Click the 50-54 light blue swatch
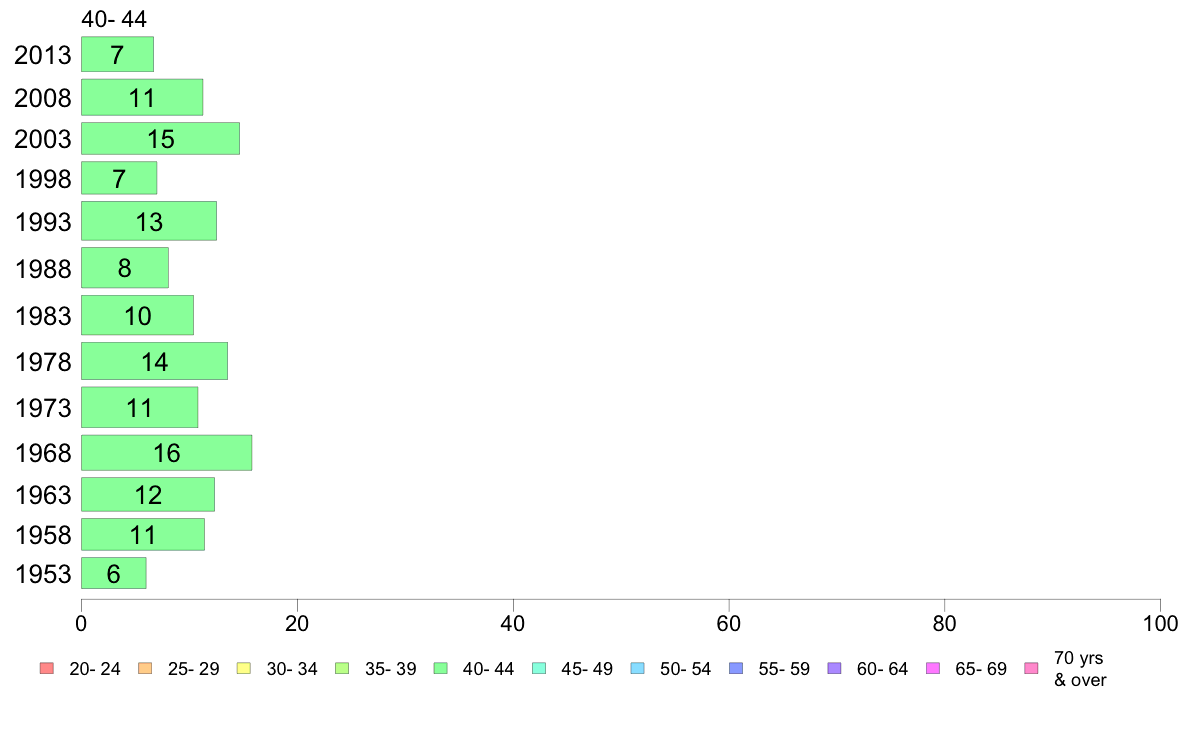This screenshot has width=1188, height=736. pos(638,668)
